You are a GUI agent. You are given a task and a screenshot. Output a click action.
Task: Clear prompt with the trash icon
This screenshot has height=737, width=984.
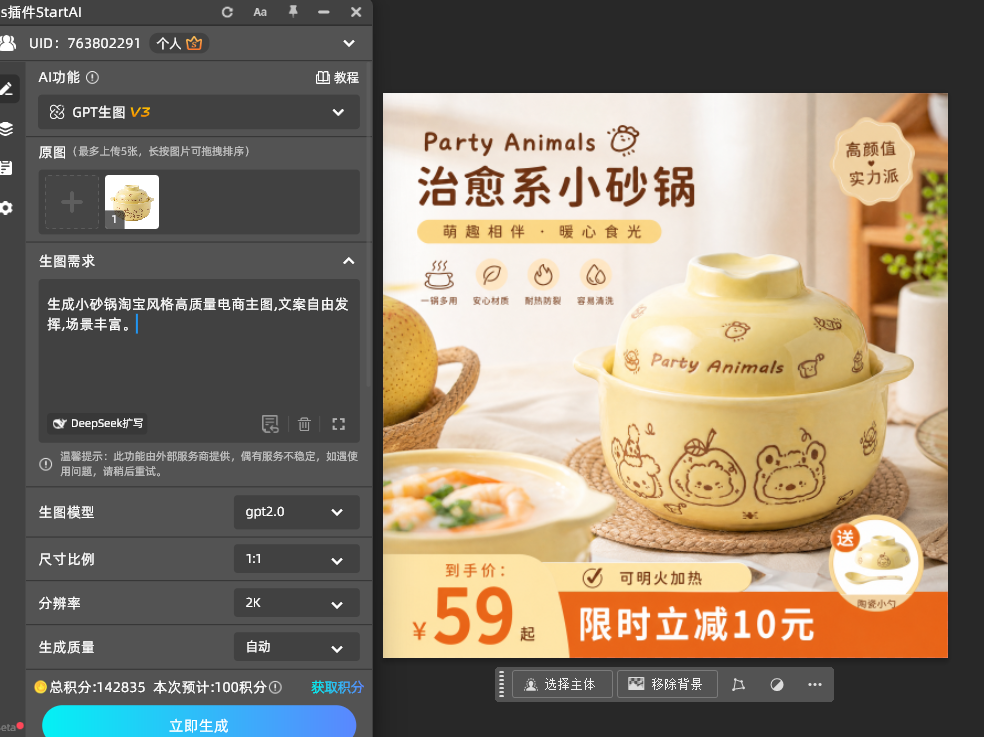pyautogui.click(x=304, y=424)
